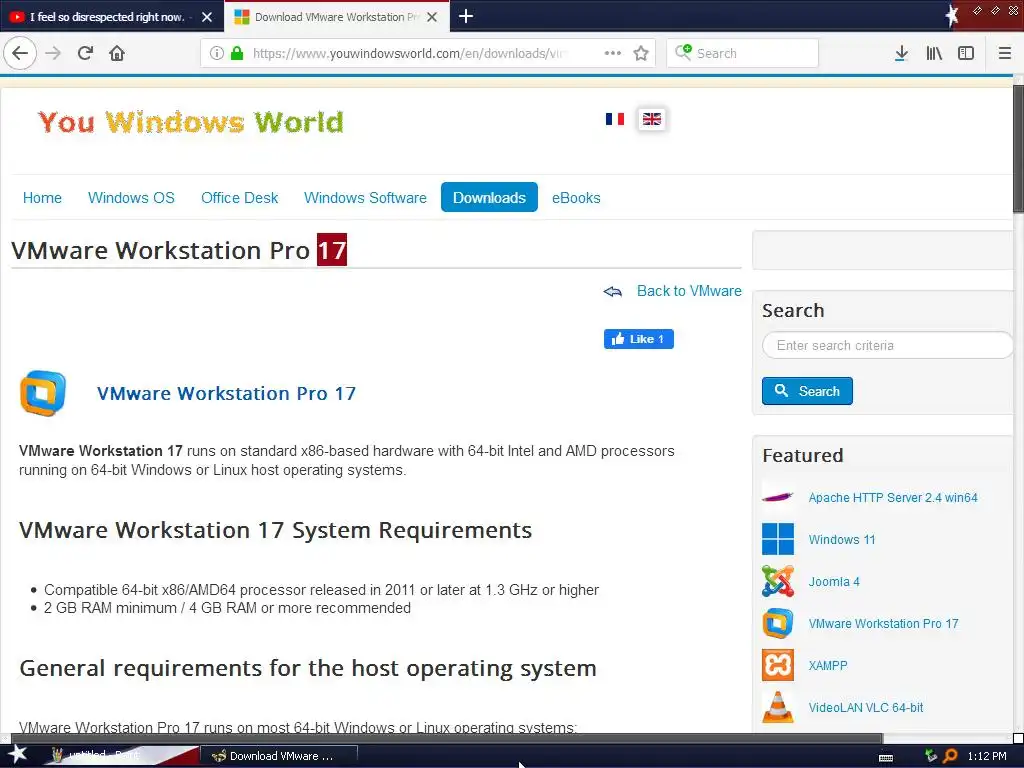This screenshot has width=1024, height=768.
Task: Open the Windows Software menu item
Action: click(x=365, y=198)
